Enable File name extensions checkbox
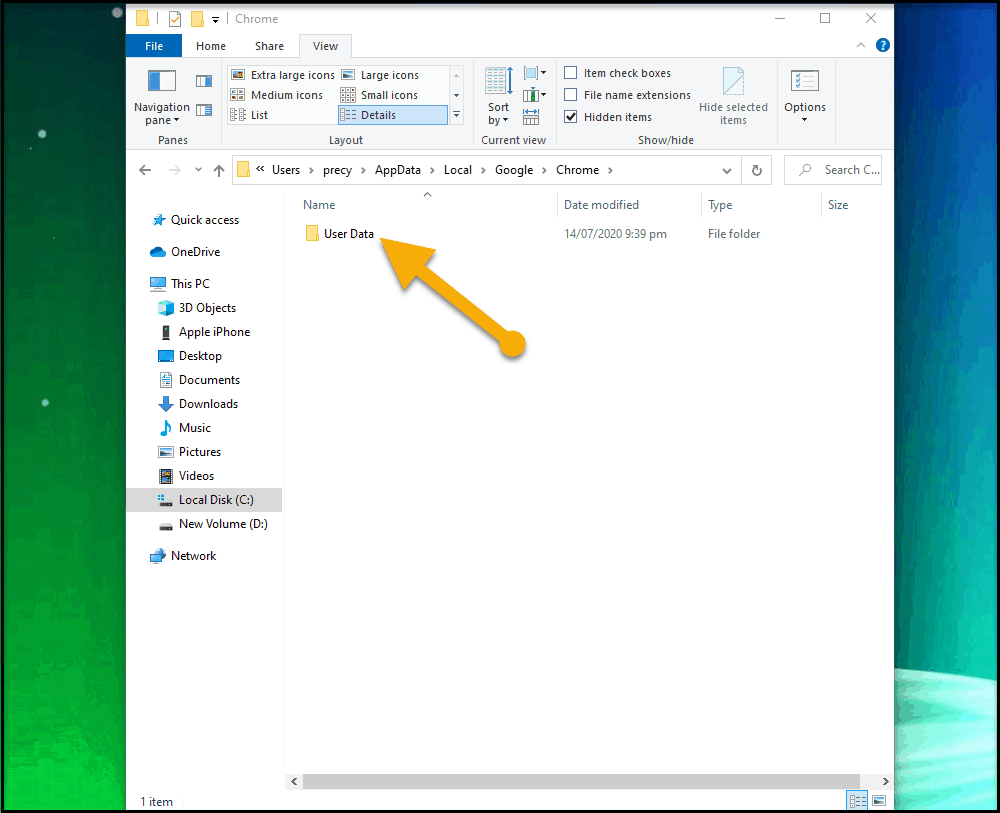This screenshot has width=1000, height=813. pos(571,94)
